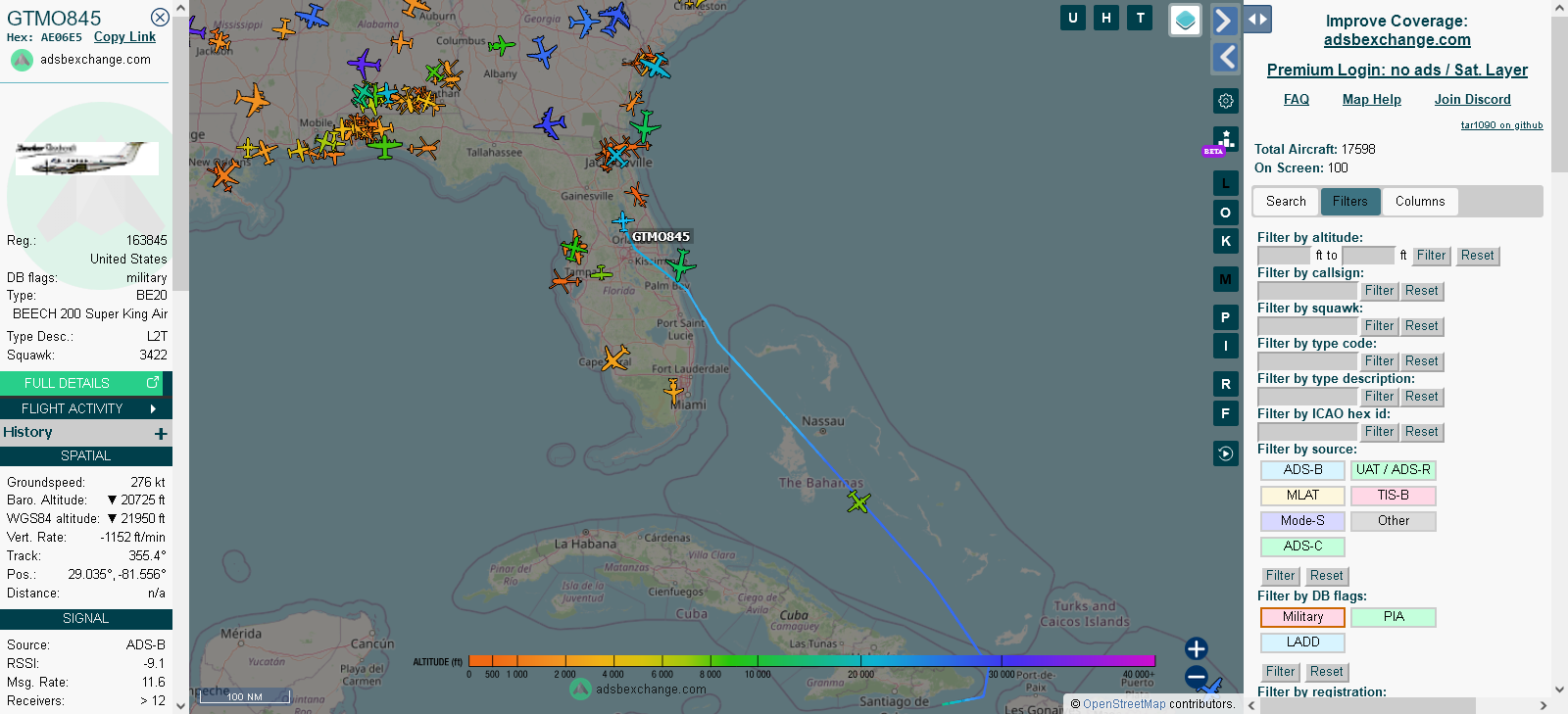1568x714 pixels.
Task: Toggle the I map button
Action: [x=1226, y=346]
